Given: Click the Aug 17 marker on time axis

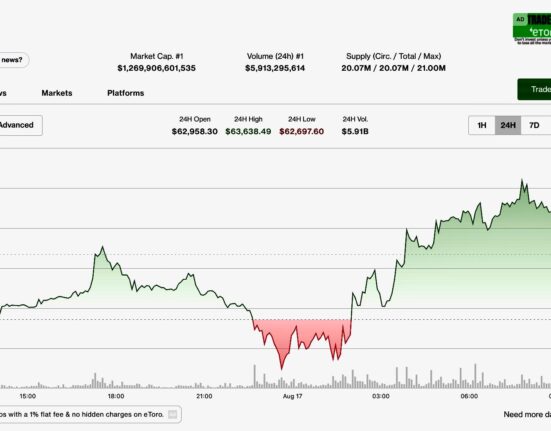Looking at the screenshot, I should coord(292,396).
